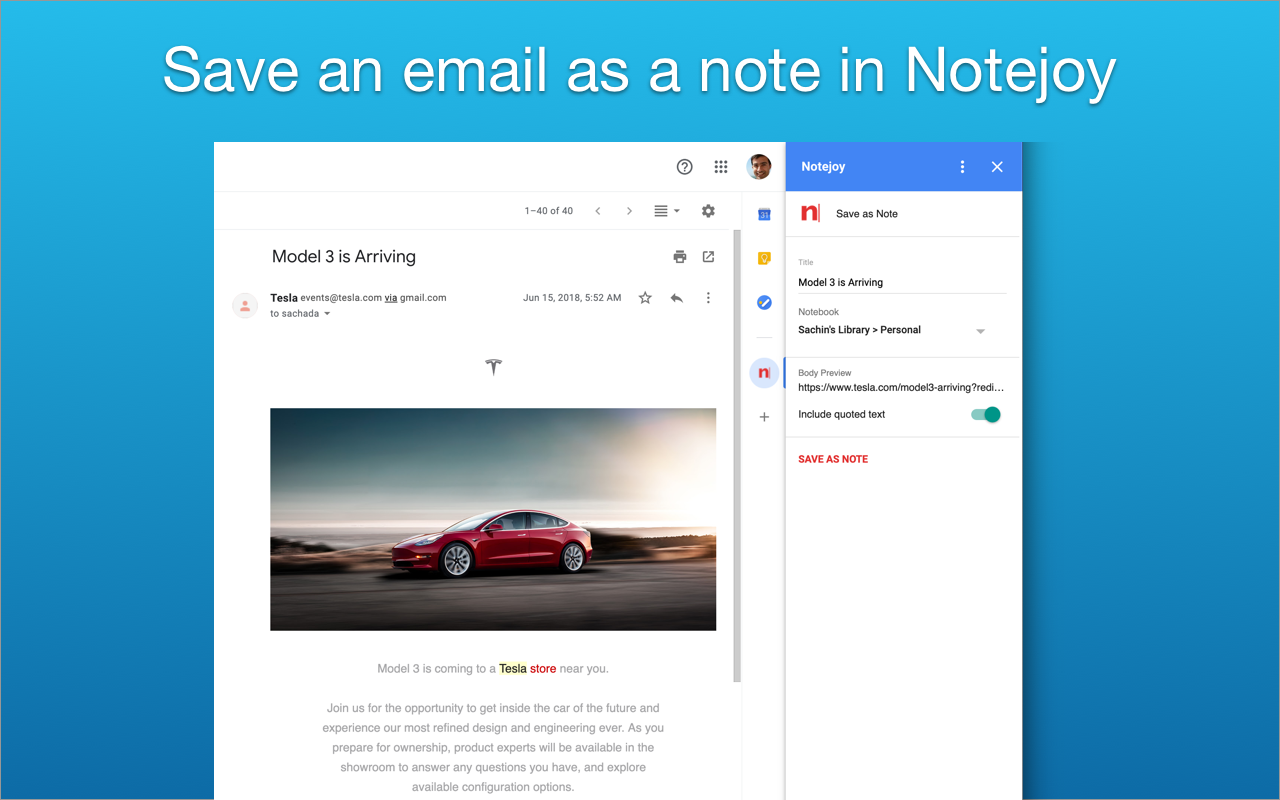1280x800 pixels.
Task: Click the Jun 15, 2018 timestamp
Action: (572, 298)
